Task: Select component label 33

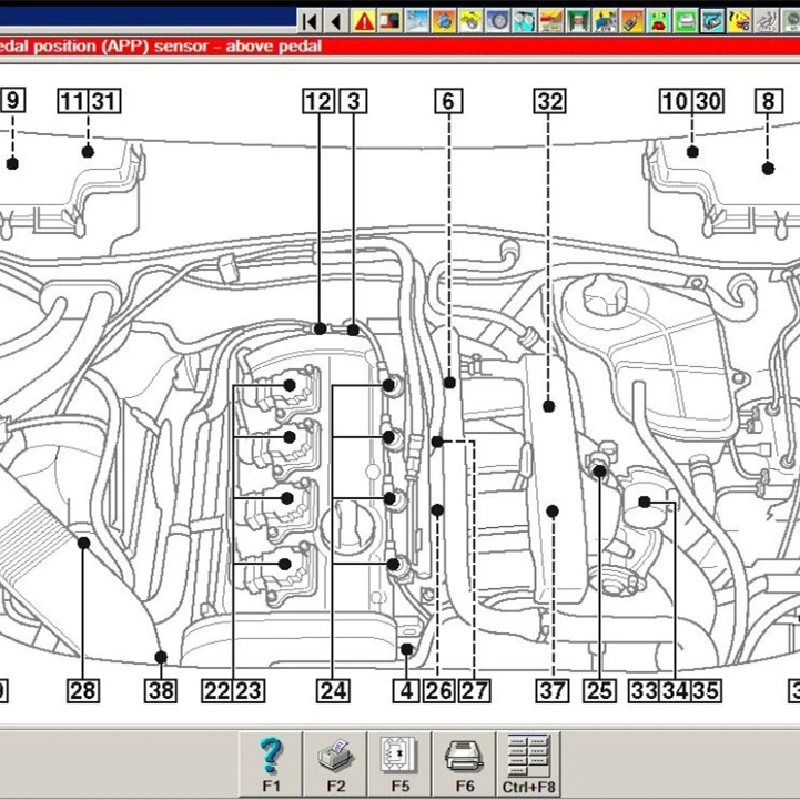Action: coord(644,690)
